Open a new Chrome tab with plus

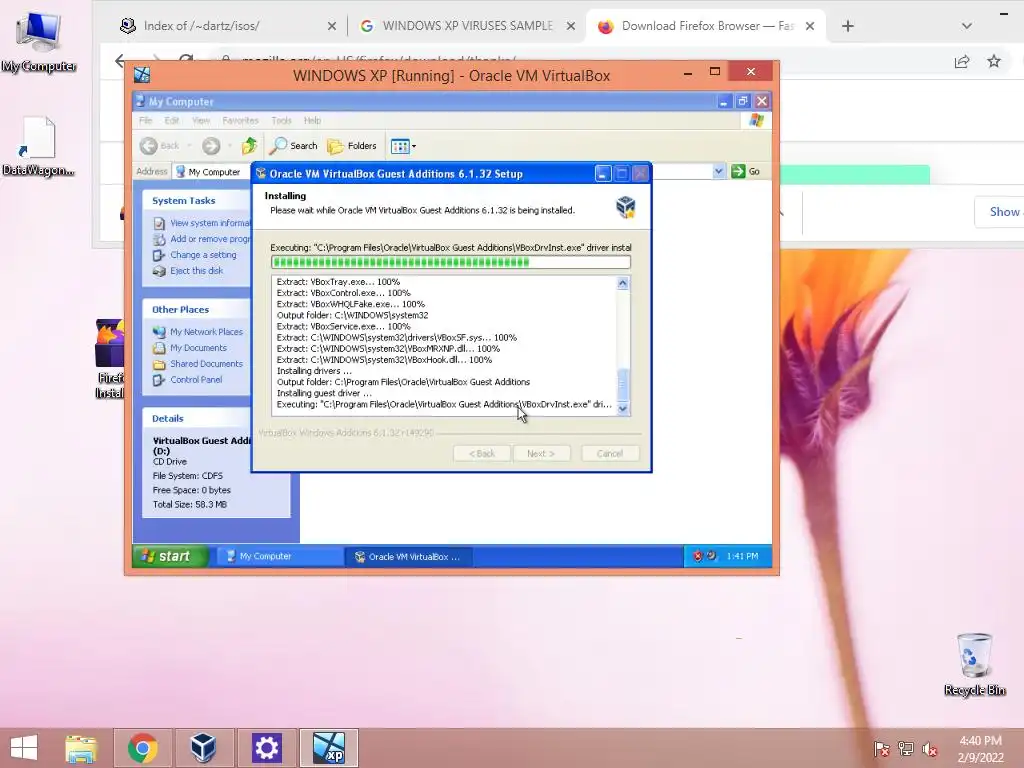point(848,26)
